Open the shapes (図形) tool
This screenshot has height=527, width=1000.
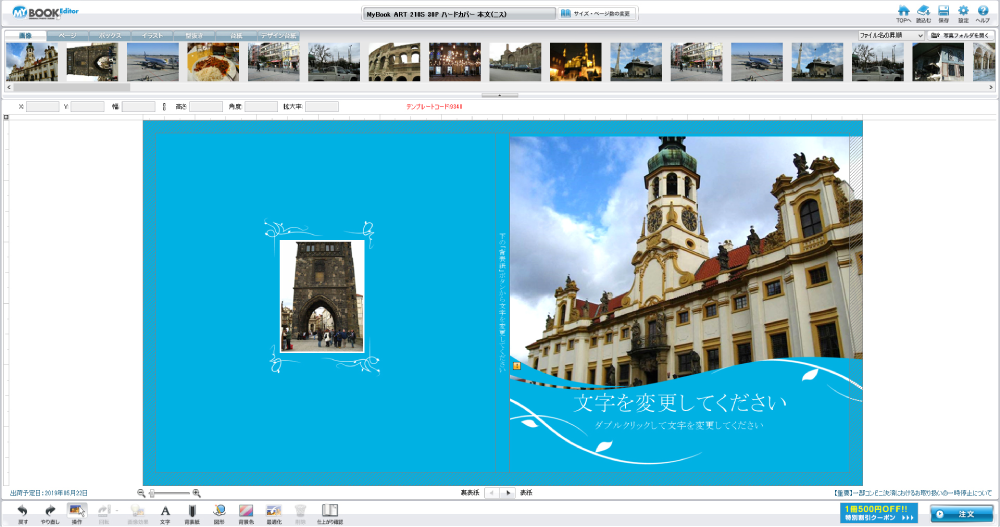click(219, 509)
